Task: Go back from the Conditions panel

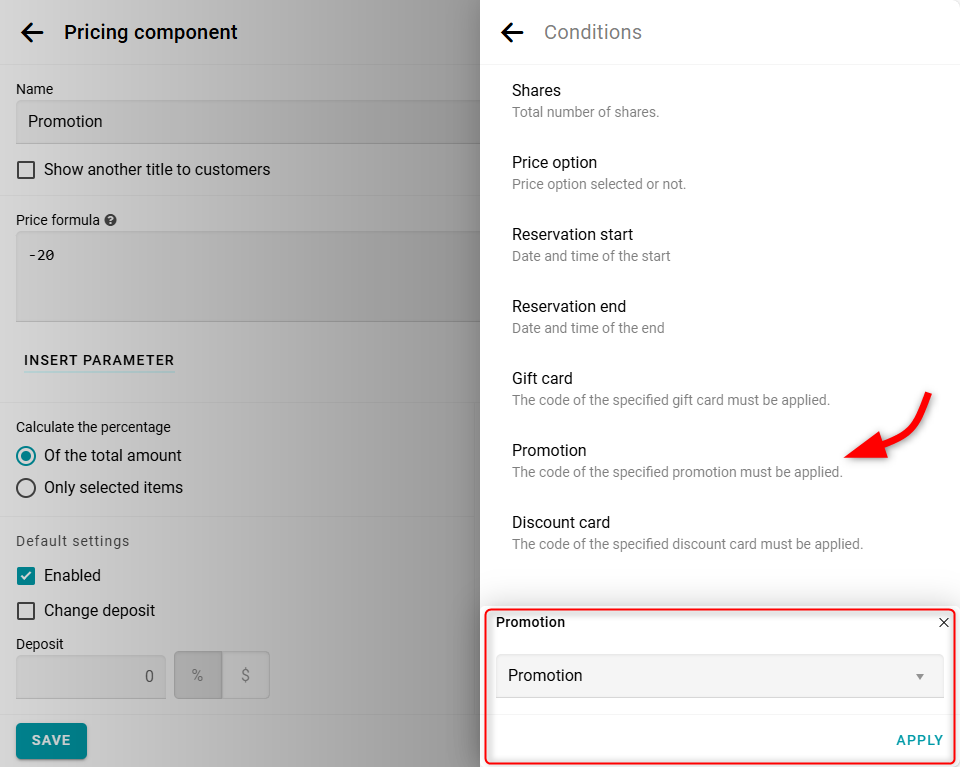Action: 512,32
